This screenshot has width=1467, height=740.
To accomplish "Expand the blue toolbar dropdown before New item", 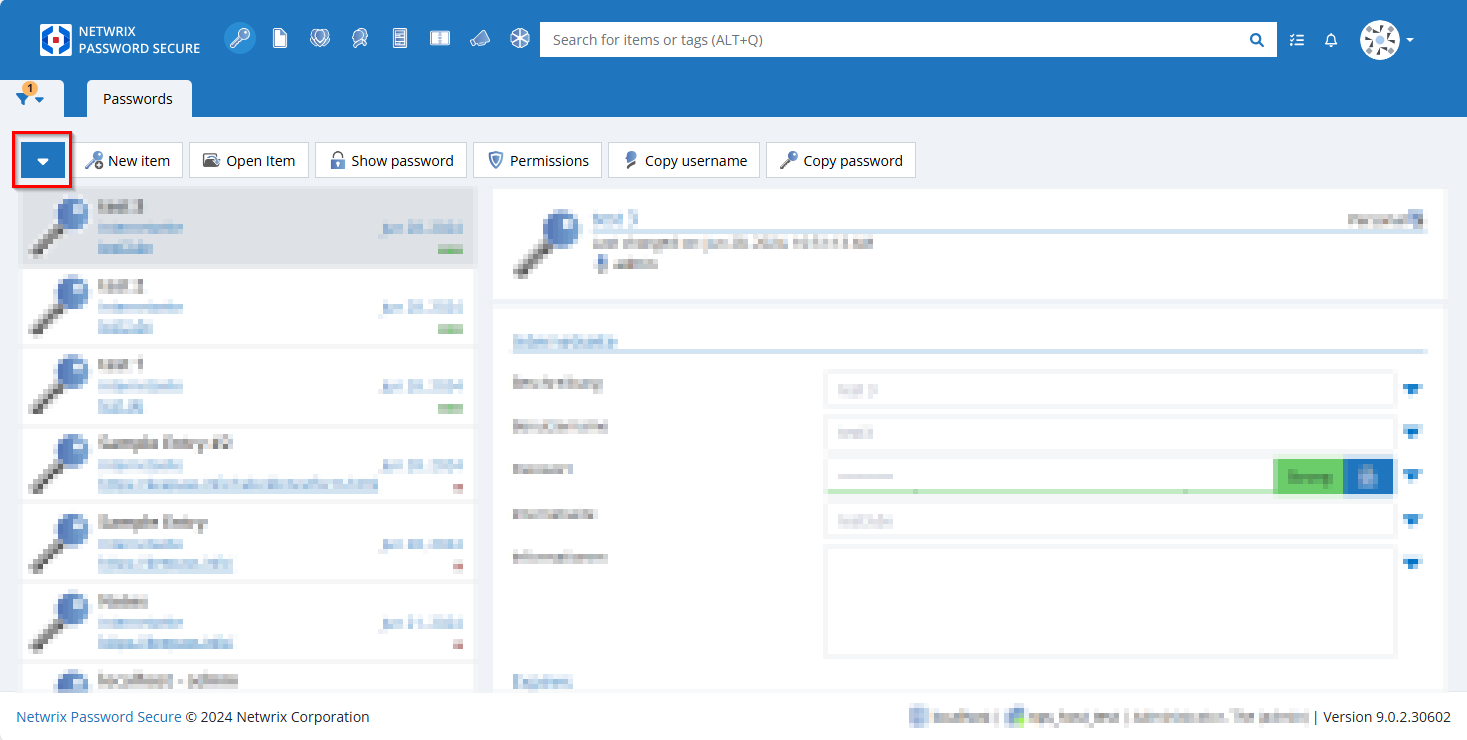I will pyautogui.click(x=43, y=160).
